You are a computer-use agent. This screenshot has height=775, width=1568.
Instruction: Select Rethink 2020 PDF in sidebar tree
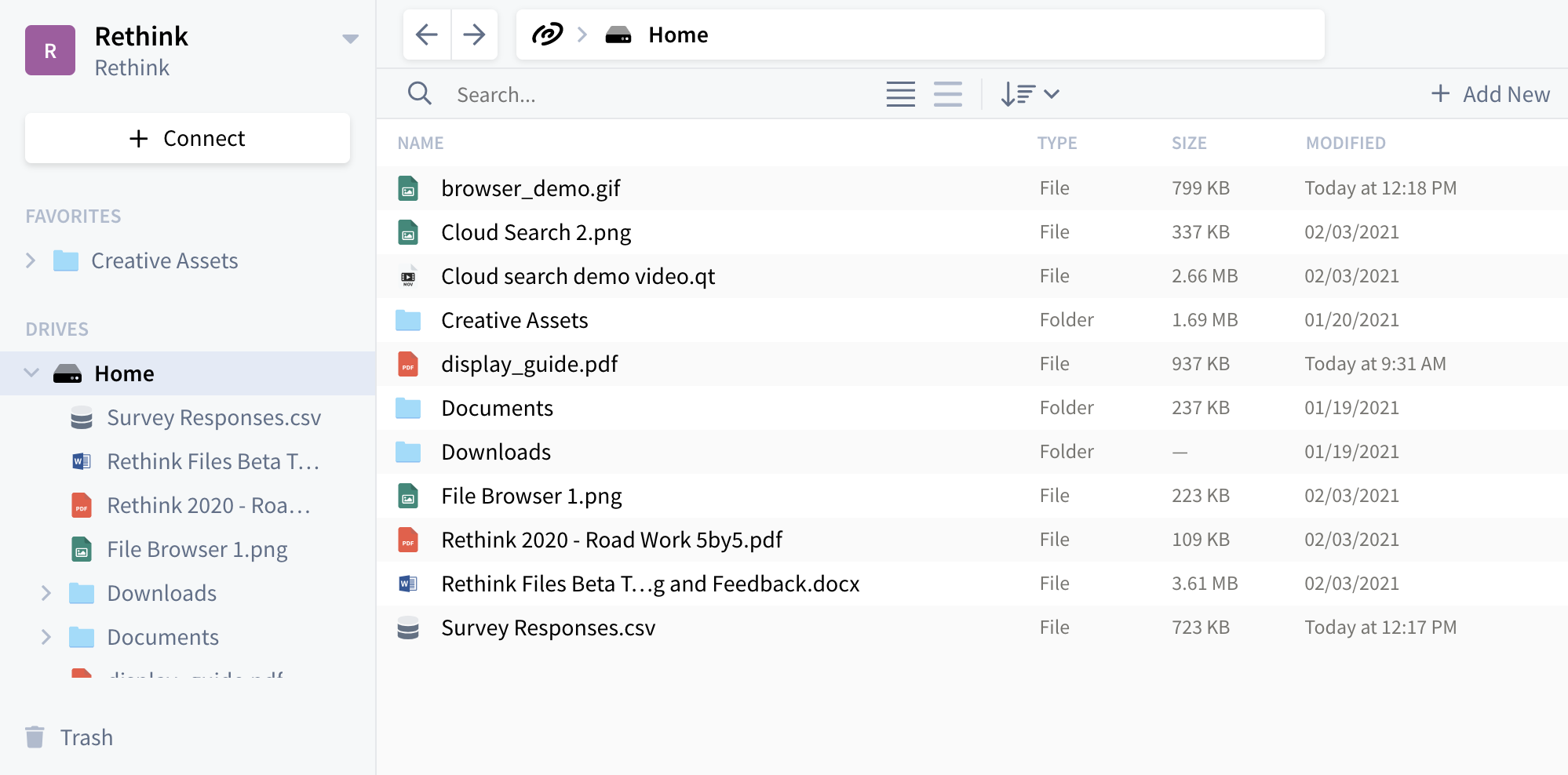coord(209,505)
